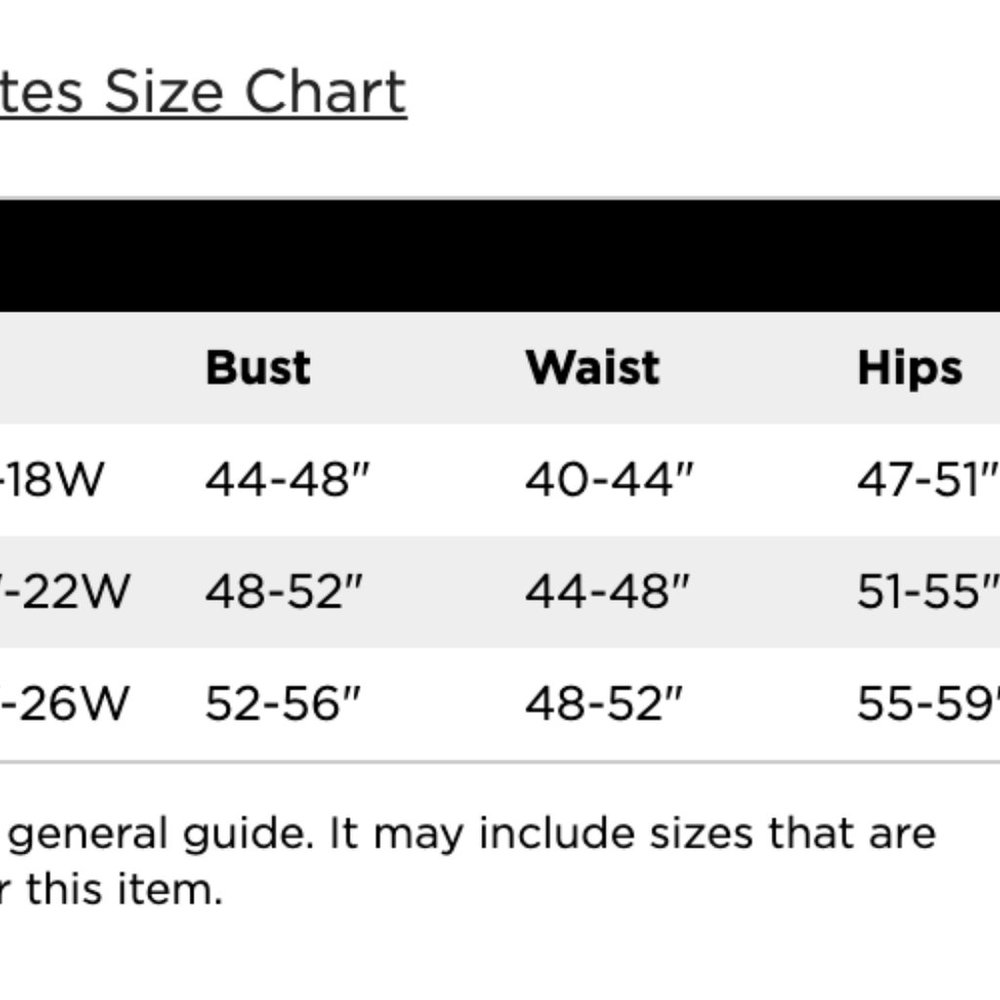Click the Bust column header
This screenshot has height=1000, width=1000.
[258, 368]
